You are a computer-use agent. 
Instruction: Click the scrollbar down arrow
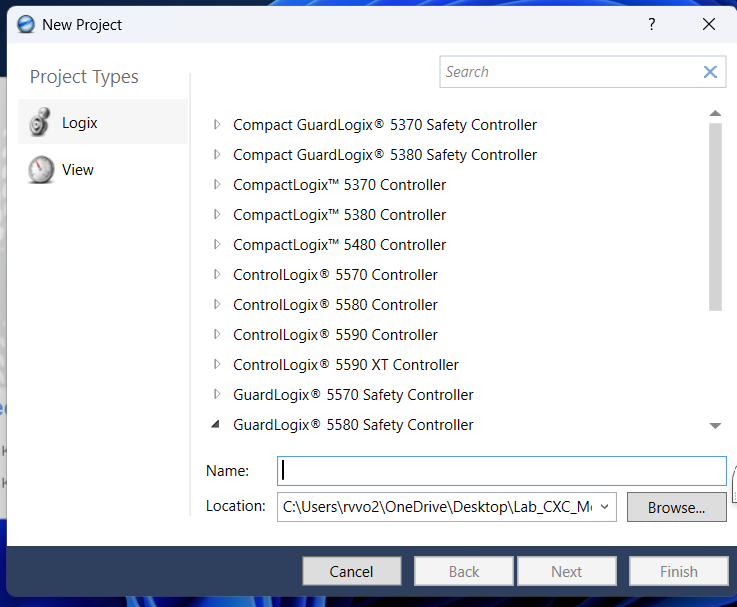(x=715, y=426)
